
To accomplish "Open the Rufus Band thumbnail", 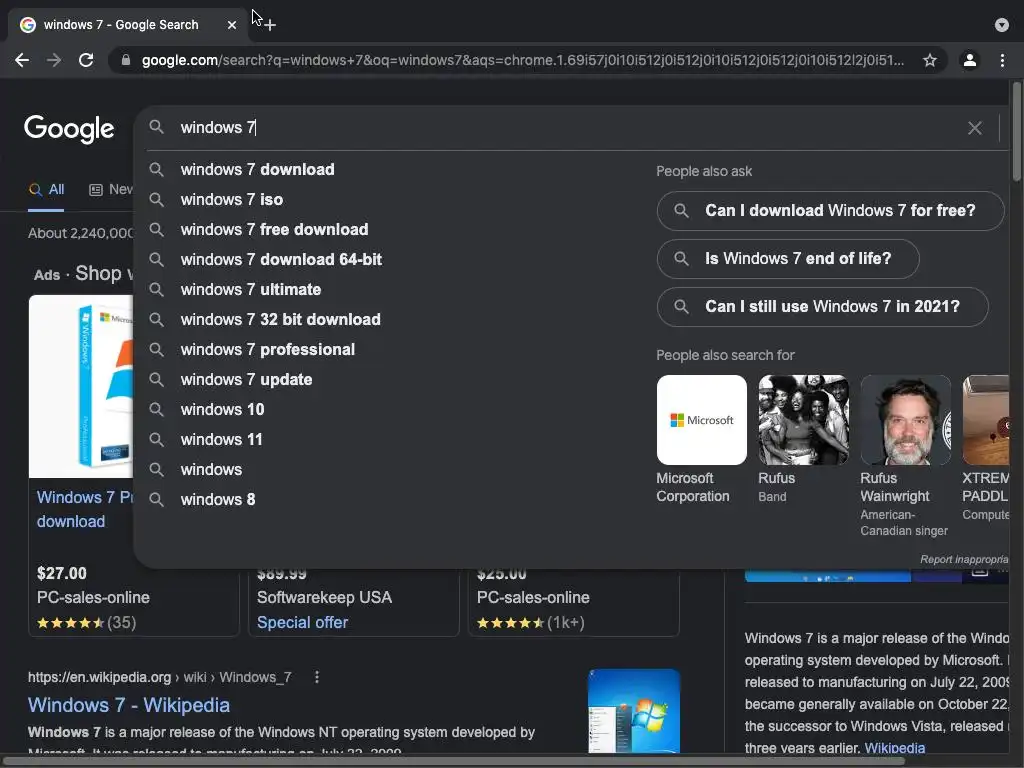I will pos(803,420).
